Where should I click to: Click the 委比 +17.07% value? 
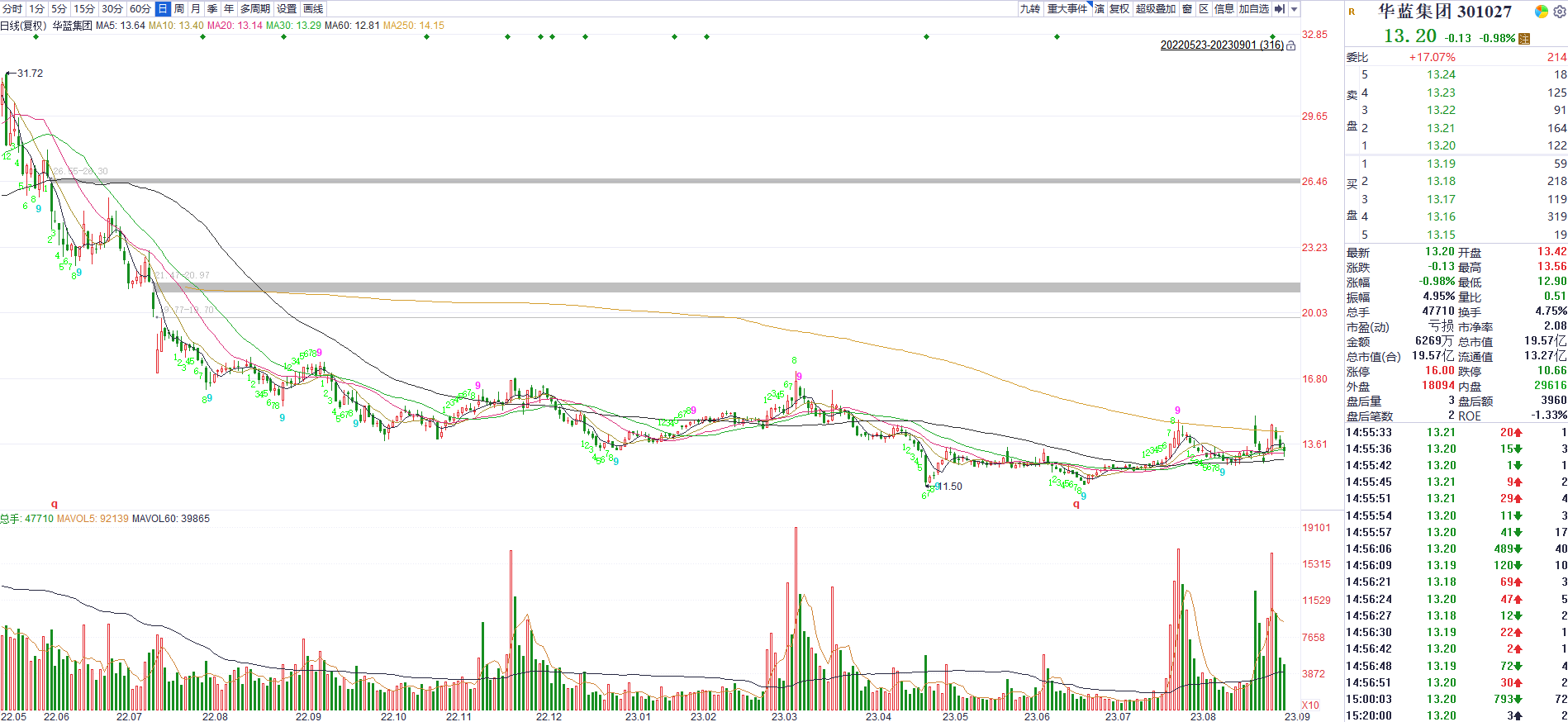[1433, 57]
